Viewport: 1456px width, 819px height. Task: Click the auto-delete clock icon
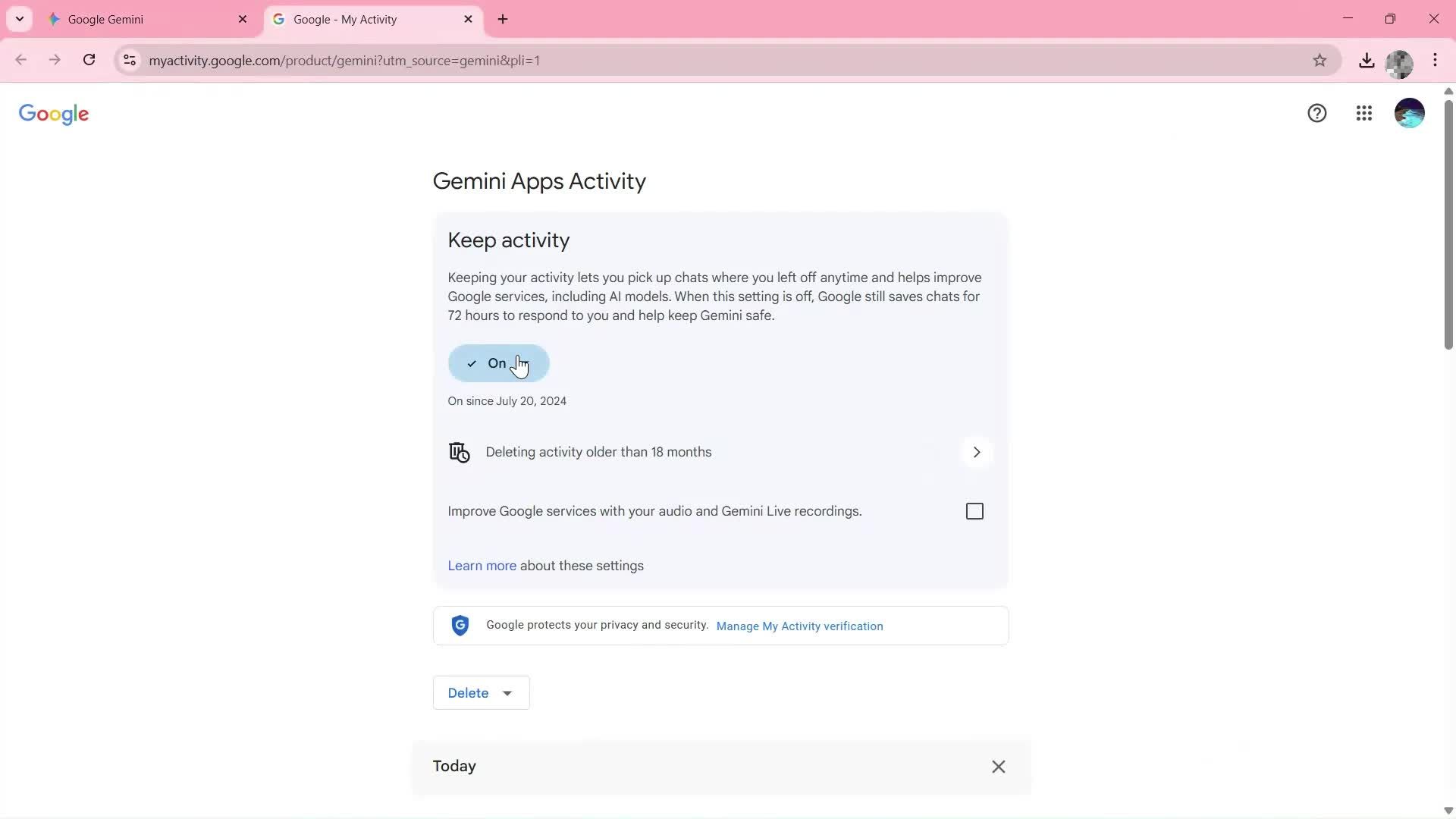click(460, 452)
